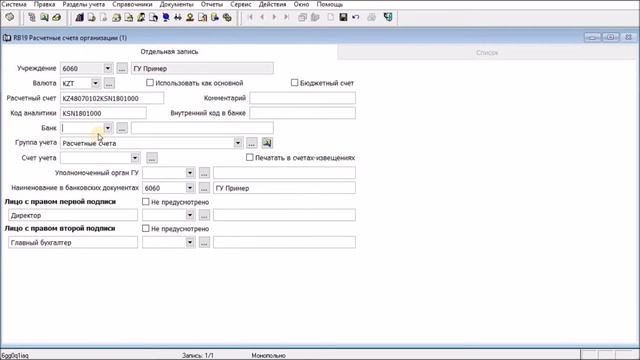The image size is (640, 360).
Task: Open the Сервис menu
Action: [241, 4]
